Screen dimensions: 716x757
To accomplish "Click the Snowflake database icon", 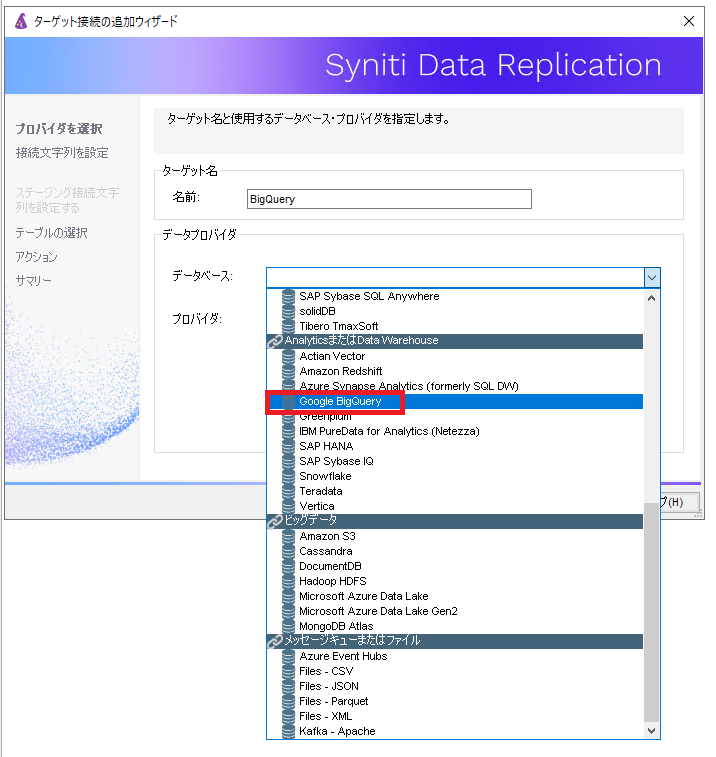I will [x=288, y=476].
